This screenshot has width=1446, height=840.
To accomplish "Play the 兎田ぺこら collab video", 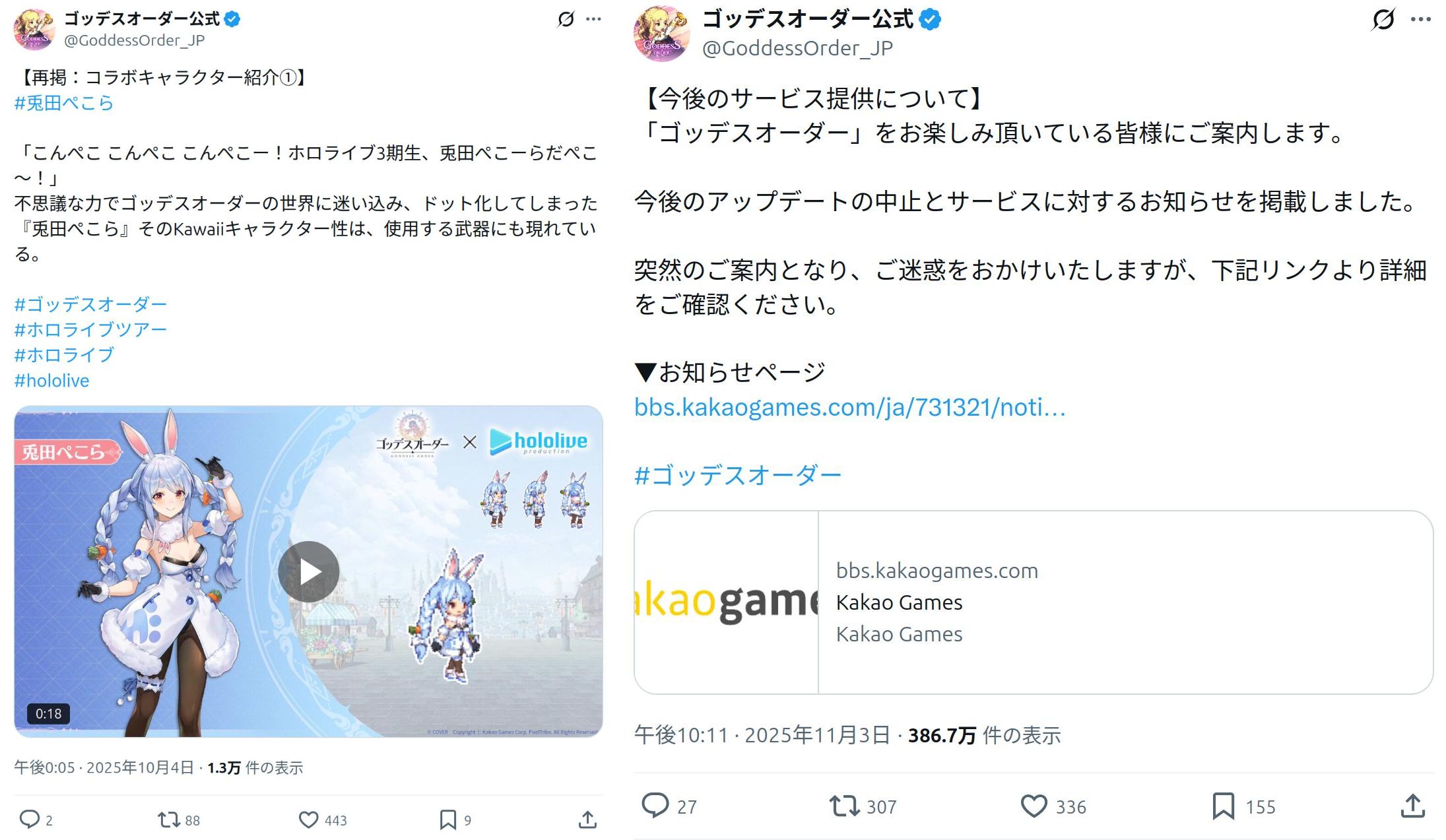I will [x=308, y=571].
